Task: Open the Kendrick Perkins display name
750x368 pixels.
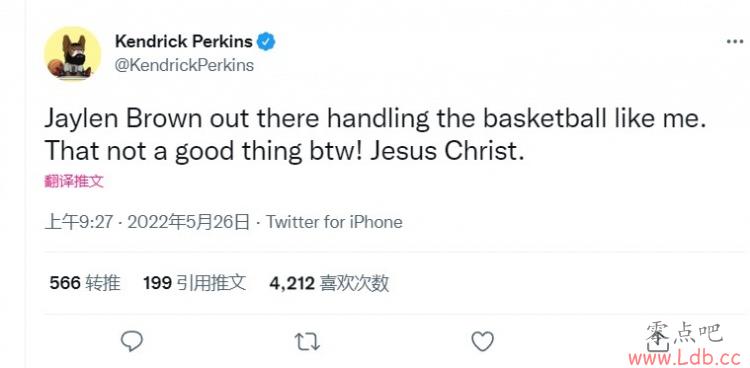Action: (x=184, y=42)
